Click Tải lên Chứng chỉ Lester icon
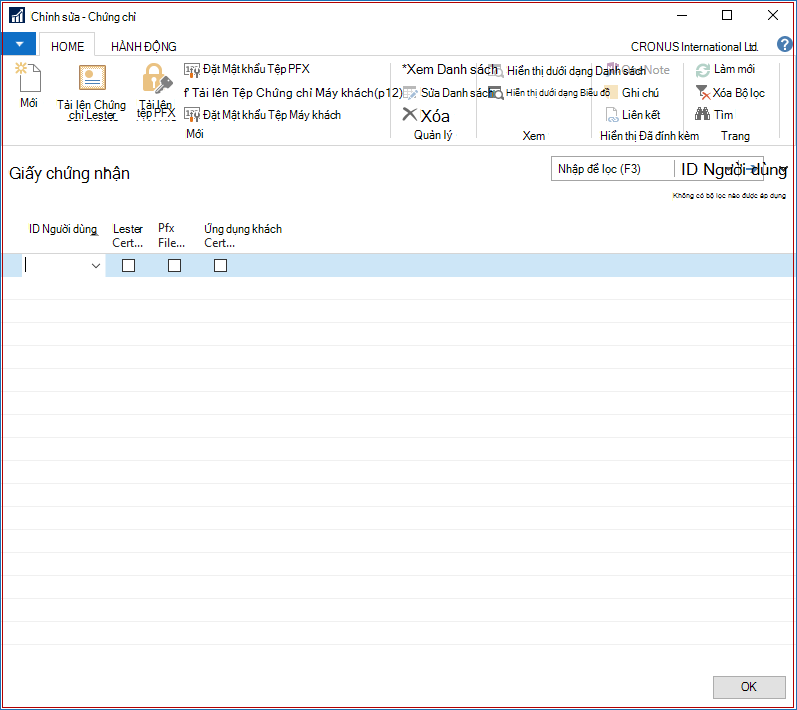The width and height of the screenshot is (797, 710). pyautogui.click(x=92, y=77)
